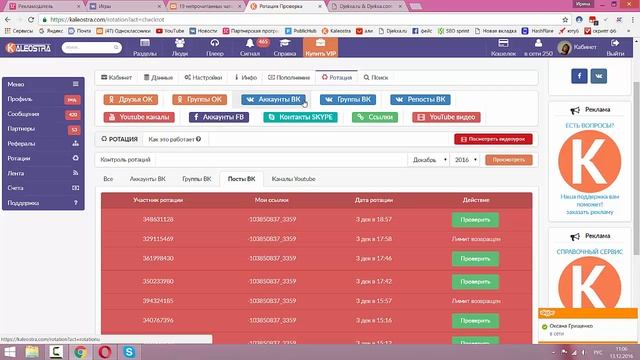The height and width of the screenshot is (360, 640).
Task: Open Кабинет user avatar
Action: pos(564,48)
